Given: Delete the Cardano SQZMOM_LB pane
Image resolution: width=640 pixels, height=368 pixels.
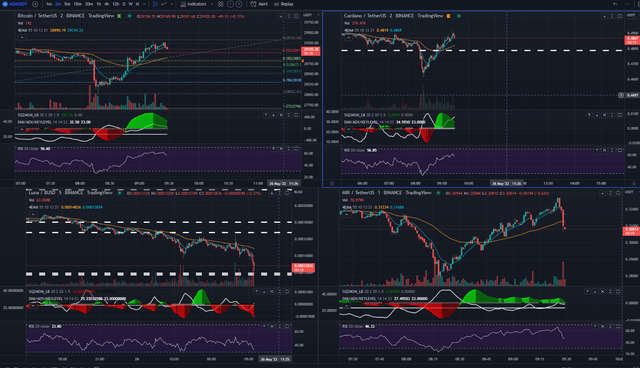Looking at the screenshot, I should 604,115.
